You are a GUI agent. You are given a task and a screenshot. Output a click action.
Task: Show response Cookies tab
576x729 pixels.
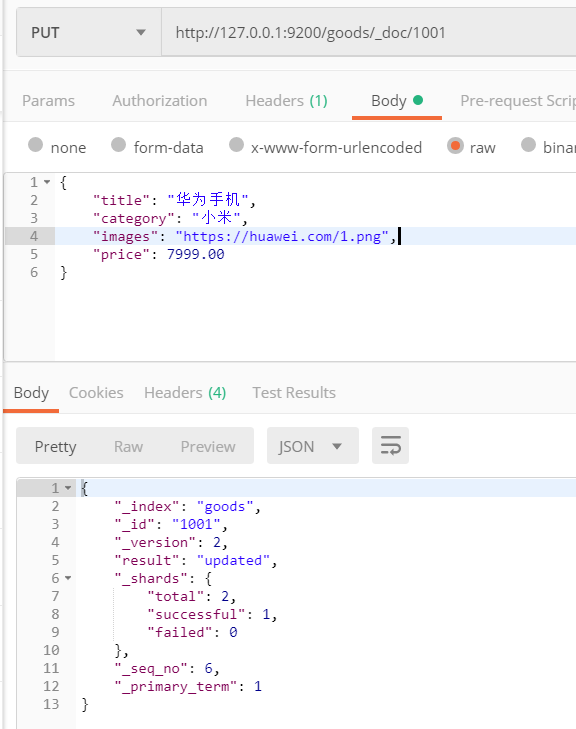coord(96,392)
